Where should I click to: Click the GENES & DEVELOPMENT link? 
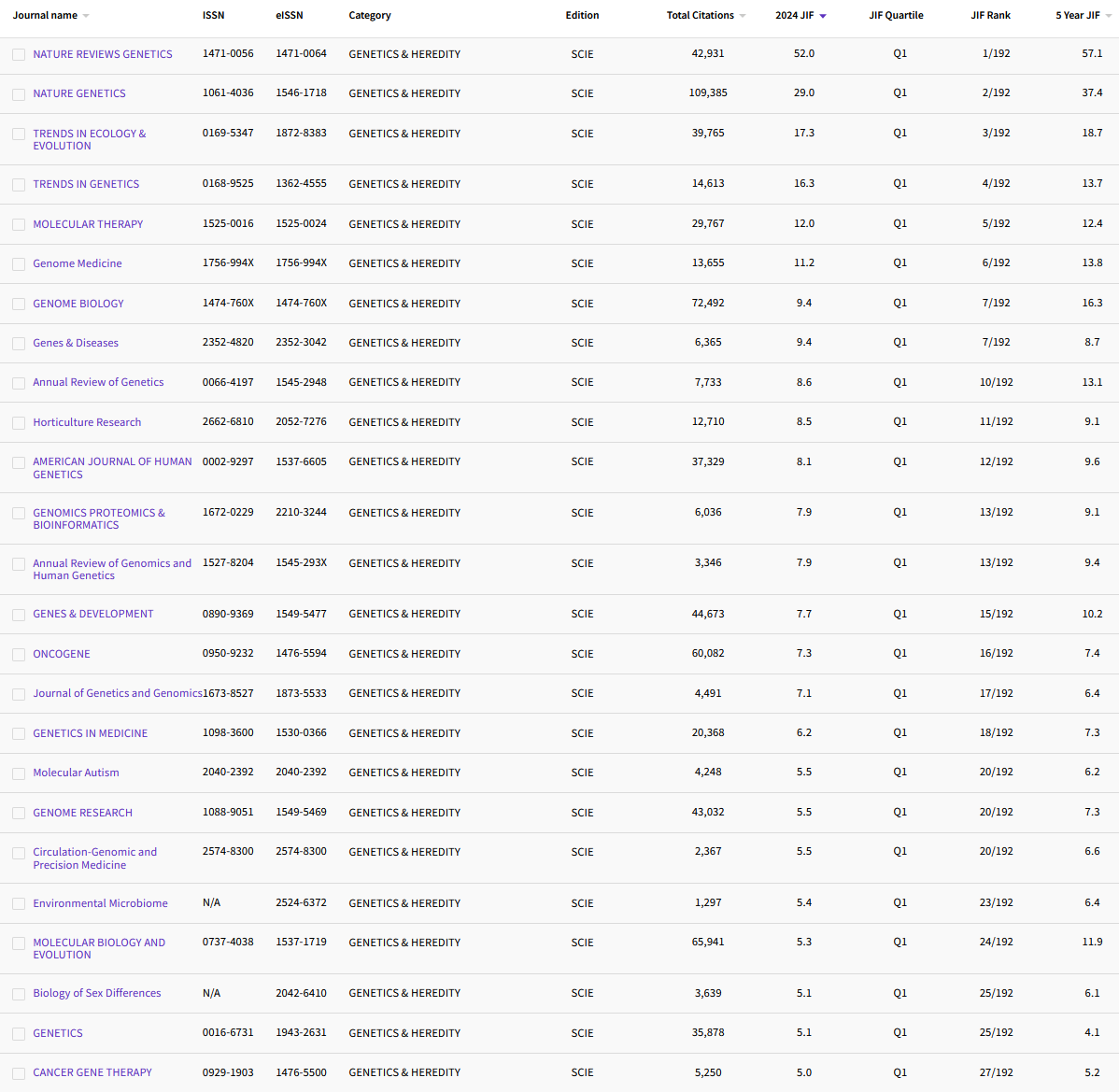[x=92, y=614]
